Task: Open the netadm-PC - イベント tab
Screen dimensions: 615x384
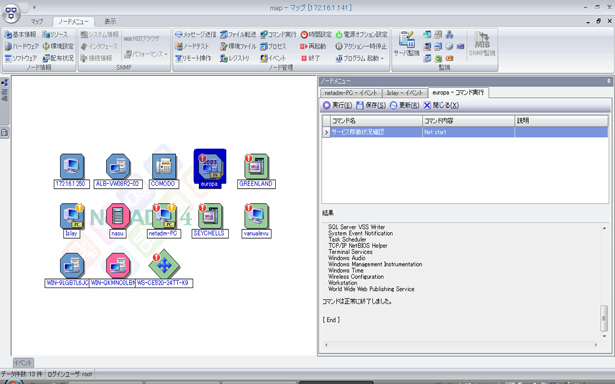Action: pos(351,93)
